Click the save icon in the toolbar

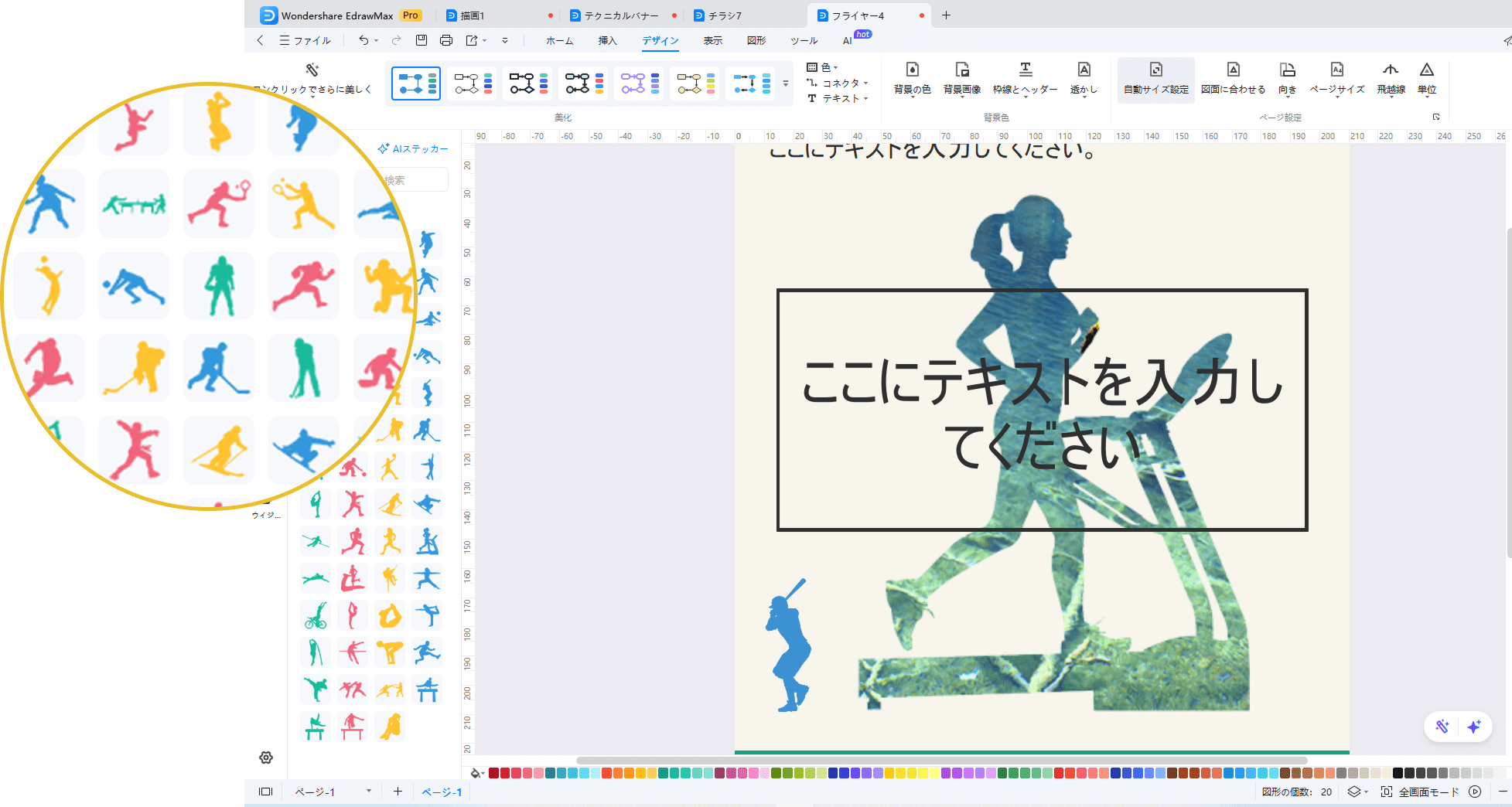tap(421, 39)
